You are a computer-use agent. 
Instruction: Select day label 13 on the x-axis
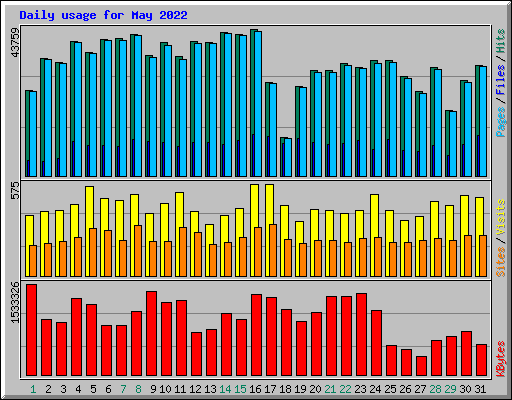point(210,389)
